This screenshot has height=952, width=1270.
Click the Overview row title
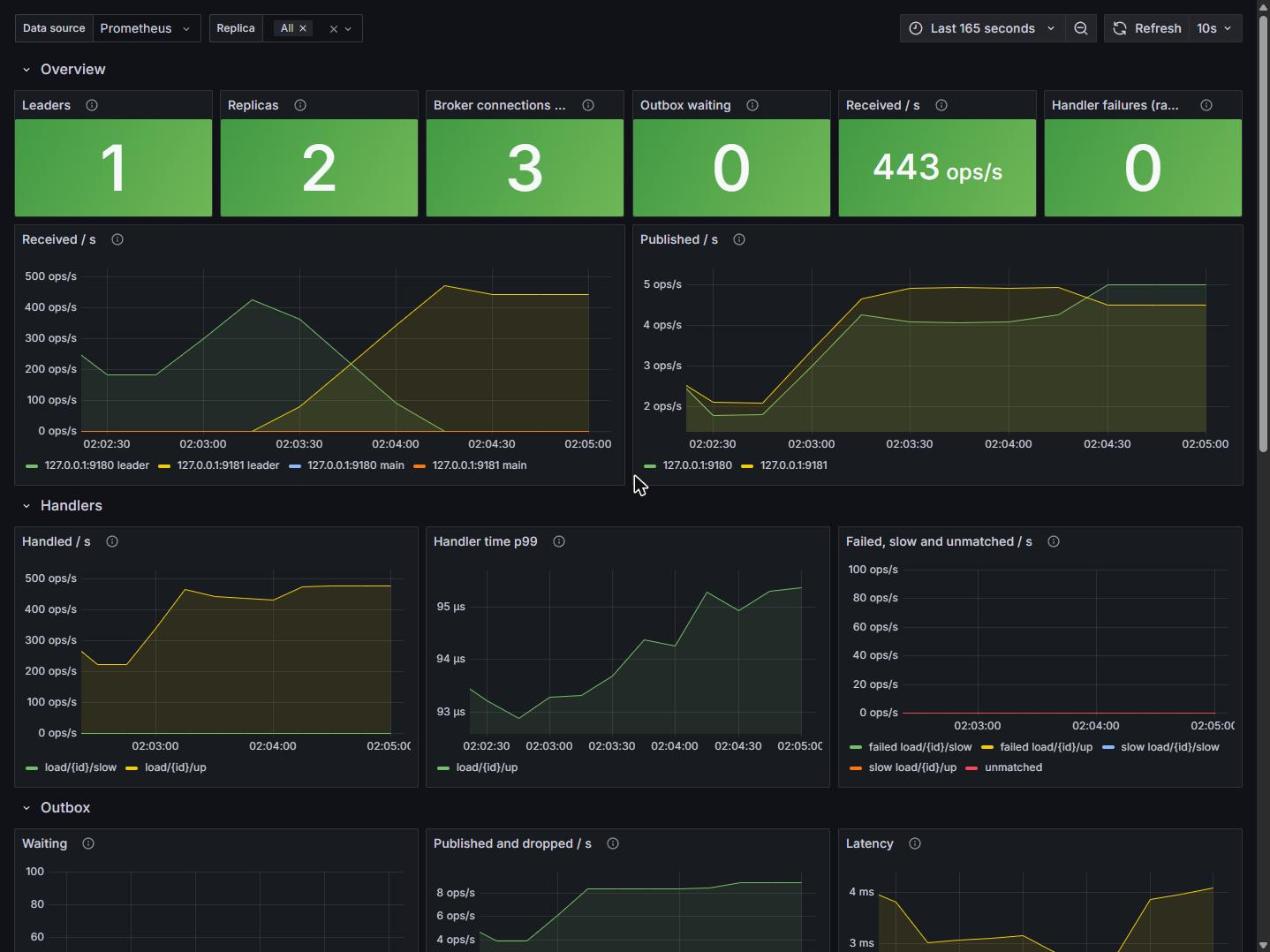pyautogui.click(x=73, y=69)
